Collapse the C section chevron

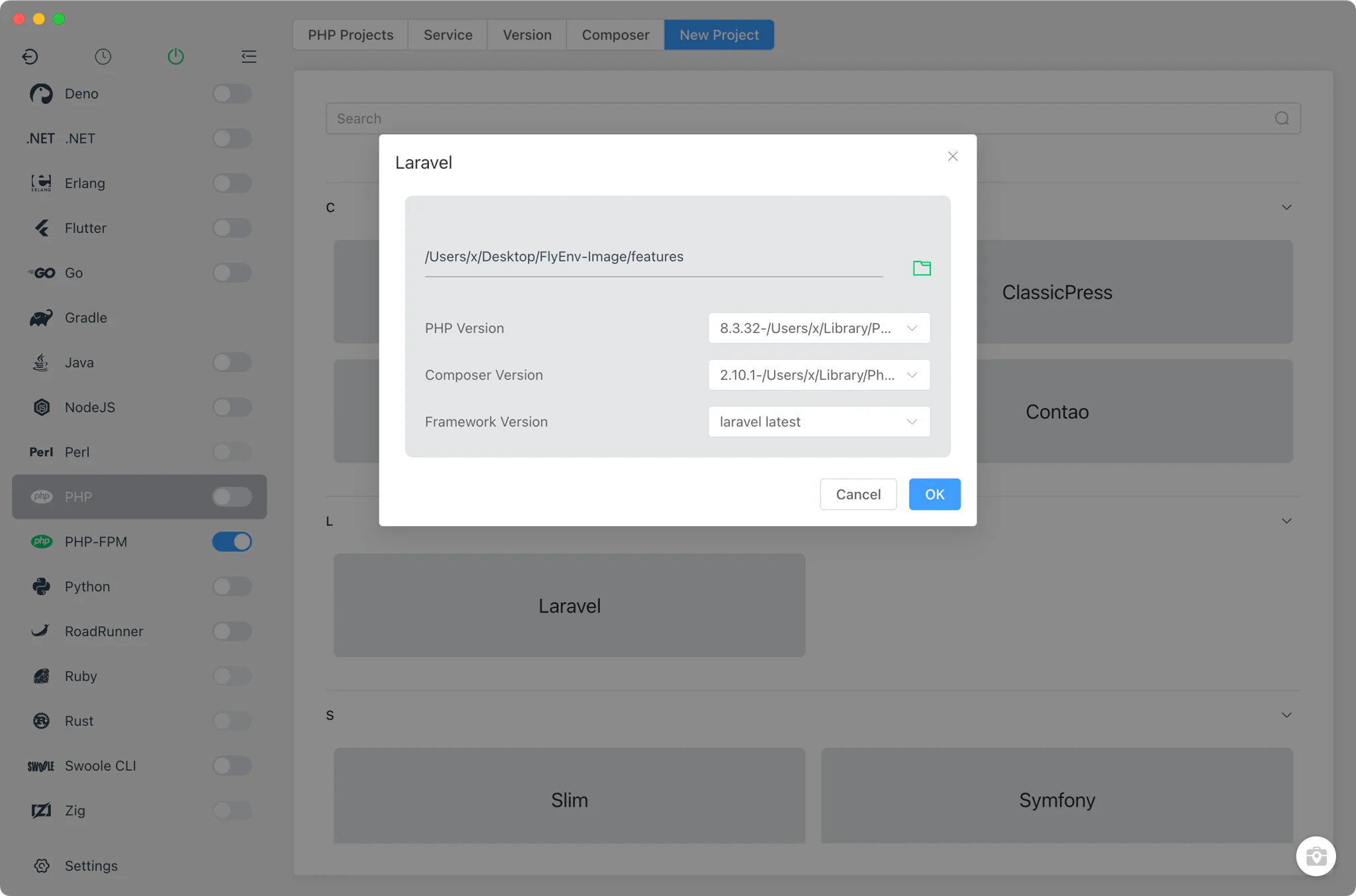[1286, 207]
